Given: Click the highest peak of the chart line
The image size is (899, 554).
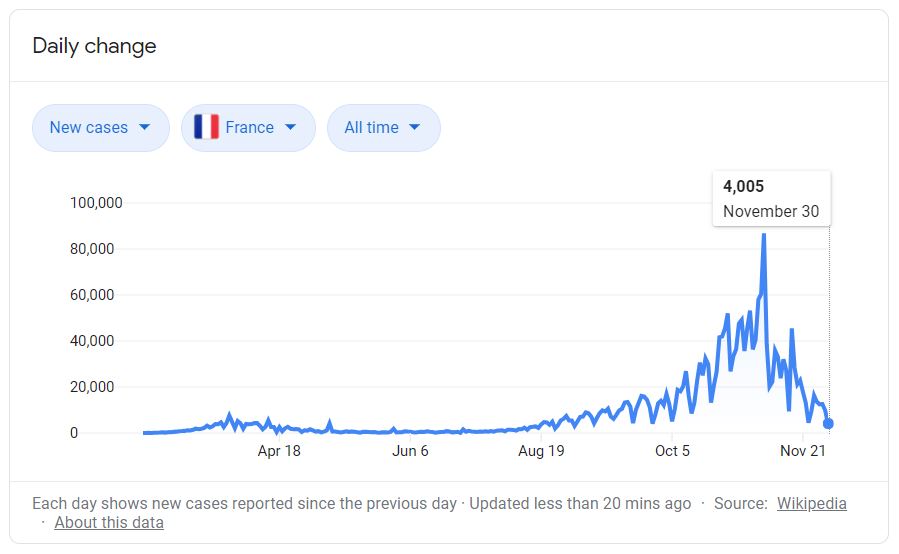Looking at the screenshot, I should point(764,236).
